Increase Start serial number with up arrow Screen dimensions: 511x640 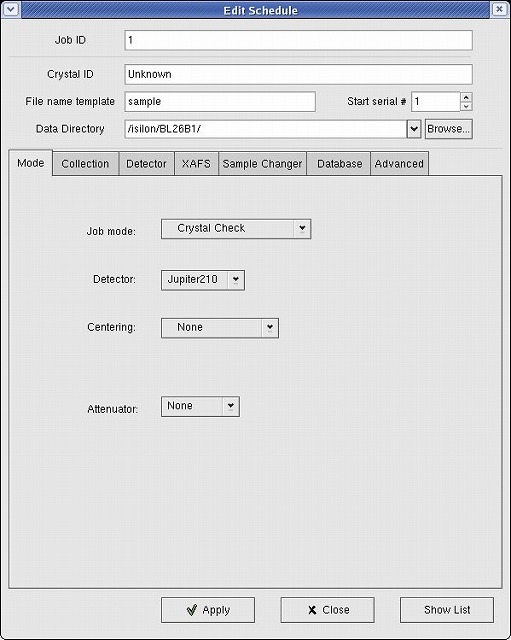(x=466, y=97)
